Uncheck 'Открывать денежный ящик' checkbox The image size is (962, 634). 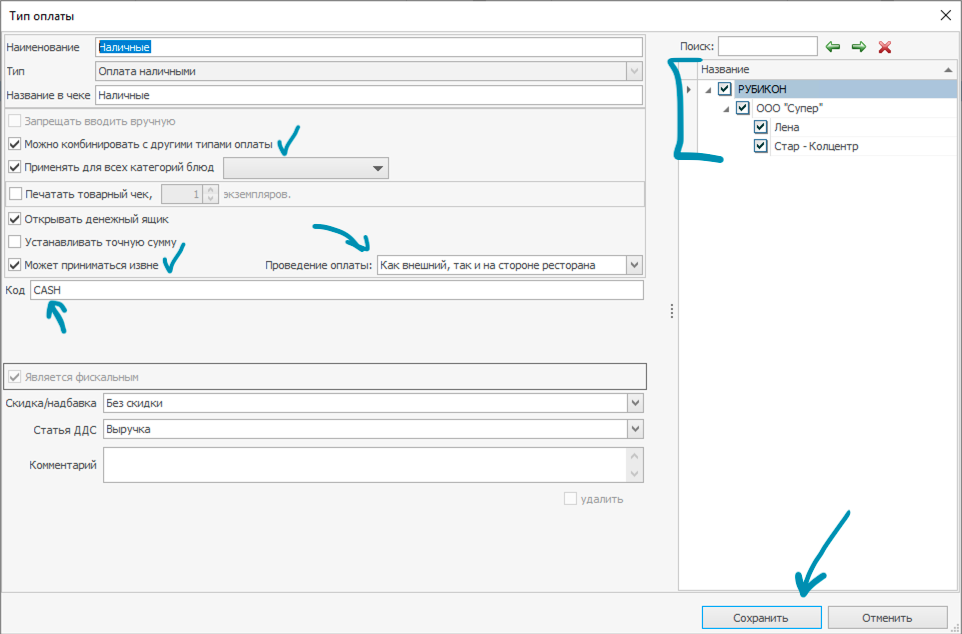[15, 219]
